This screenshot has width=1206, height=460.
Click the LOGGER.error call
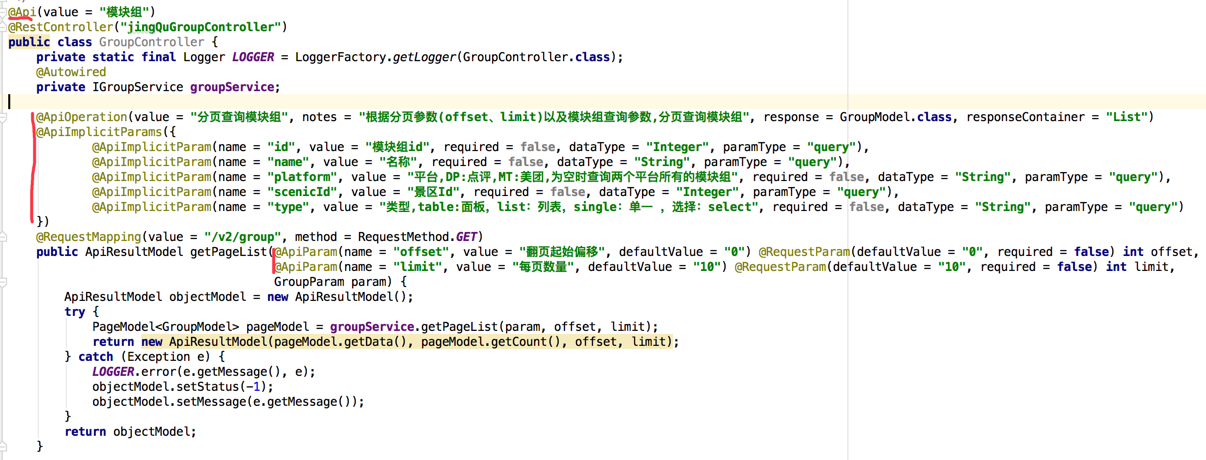click(132, 372)
